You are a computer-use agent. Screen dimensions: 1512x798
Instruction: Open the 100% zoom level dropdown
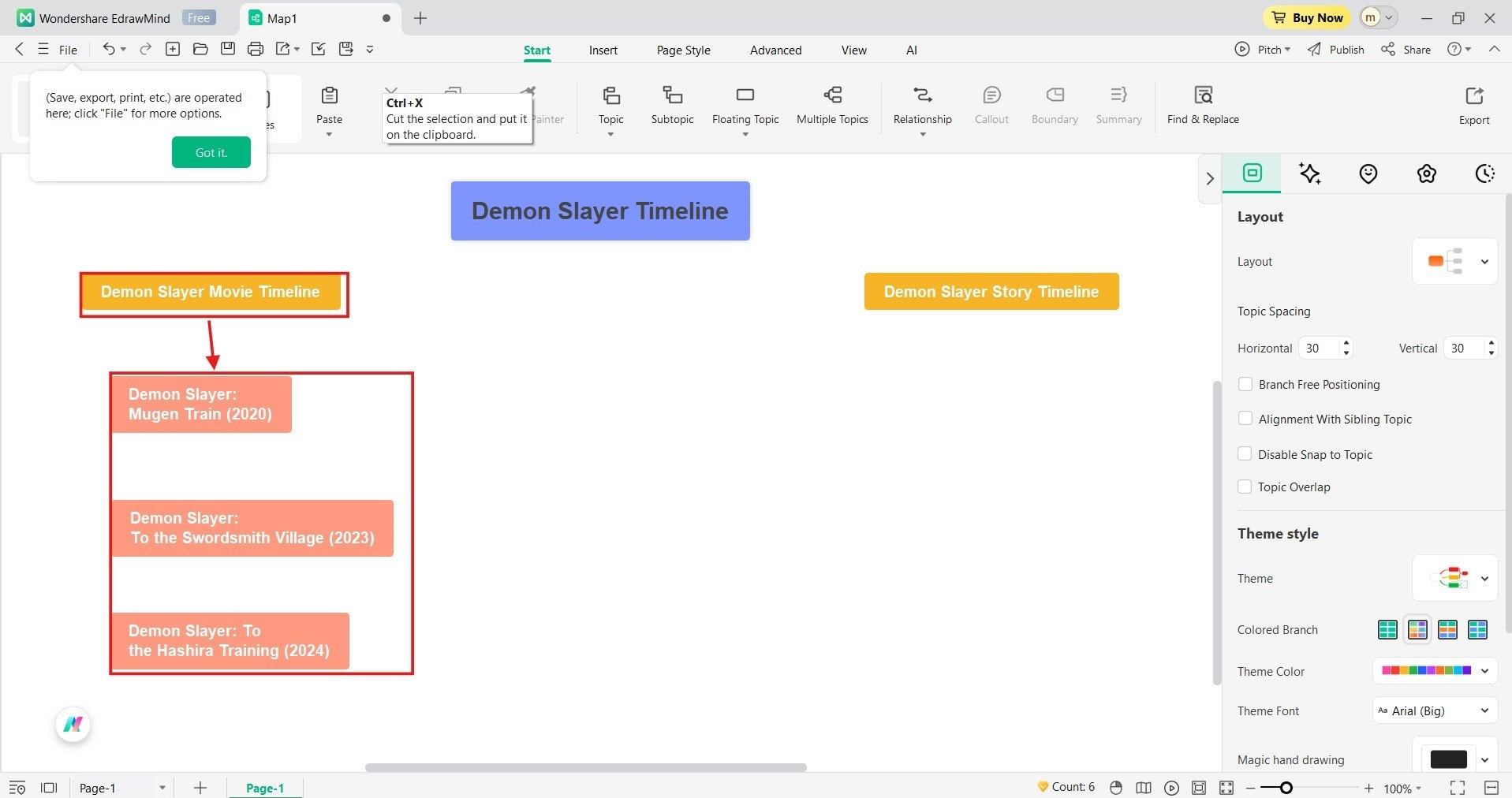pos(1402,788)
